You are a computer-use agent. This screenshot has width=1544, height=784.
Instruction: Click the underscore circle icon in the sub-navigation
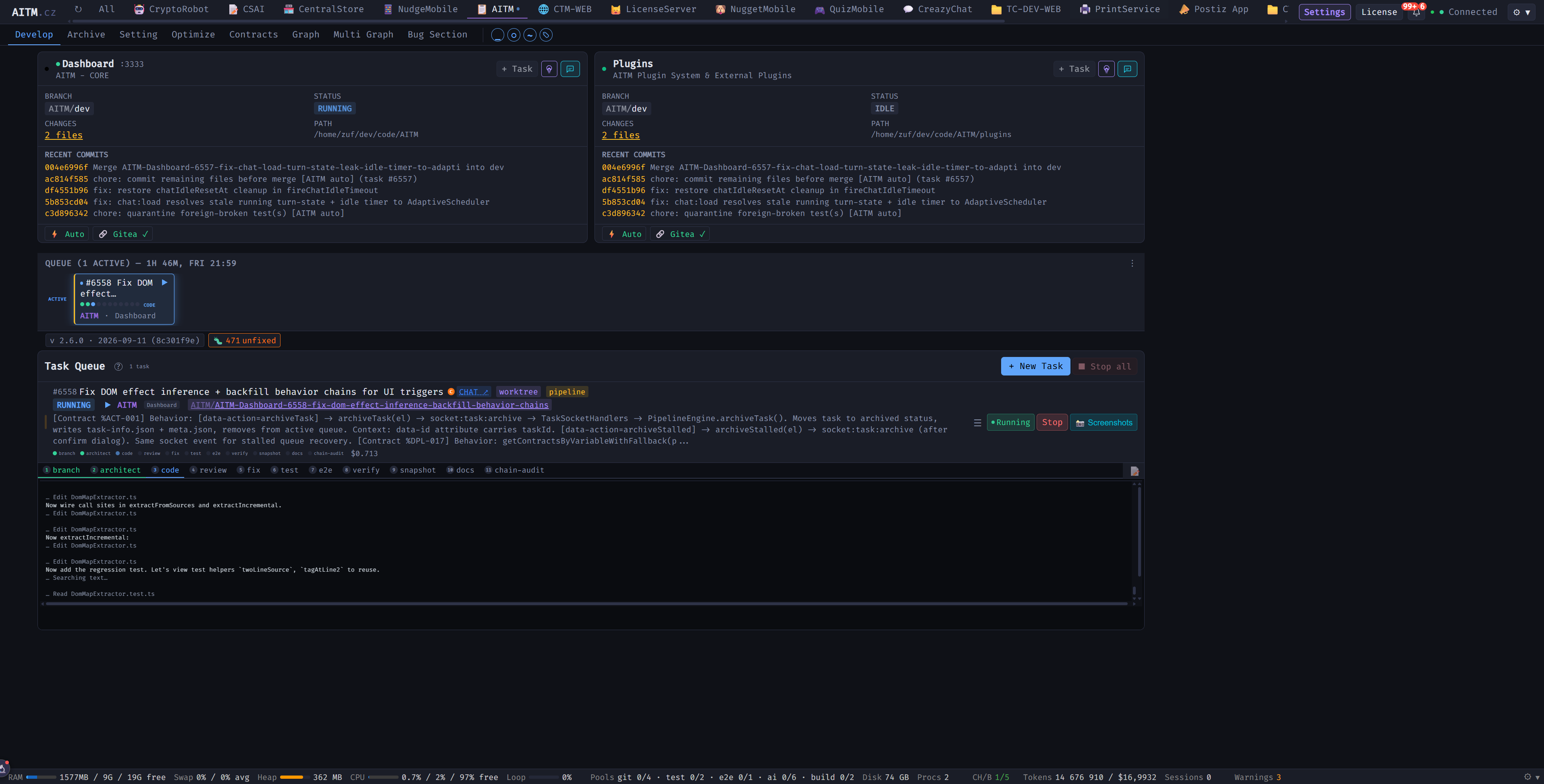(497, 35)
